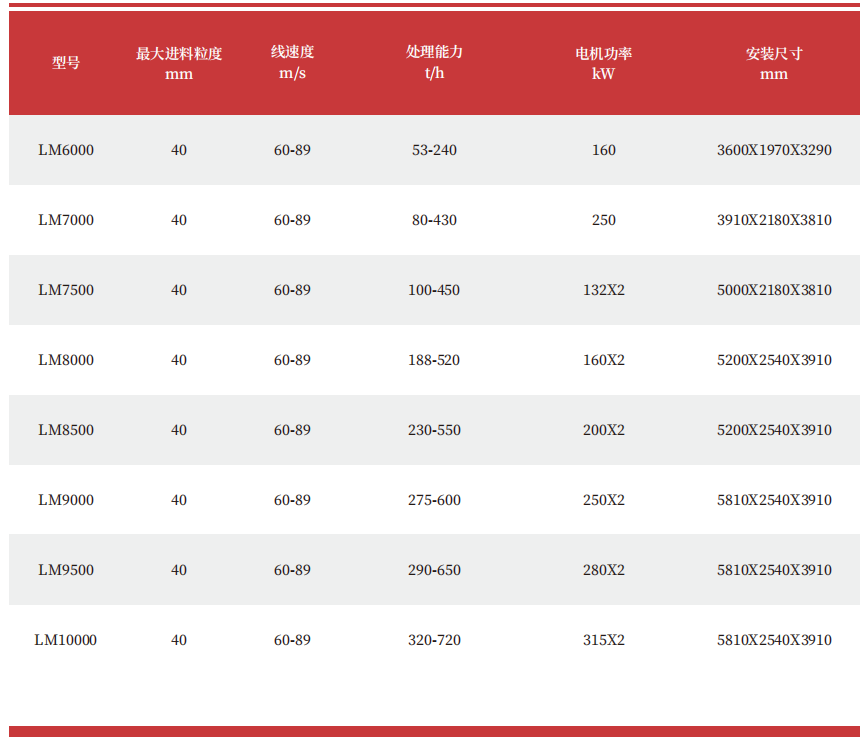
Task: Select the 安装尺寸 mm header
Action: [x=774, y=63]
